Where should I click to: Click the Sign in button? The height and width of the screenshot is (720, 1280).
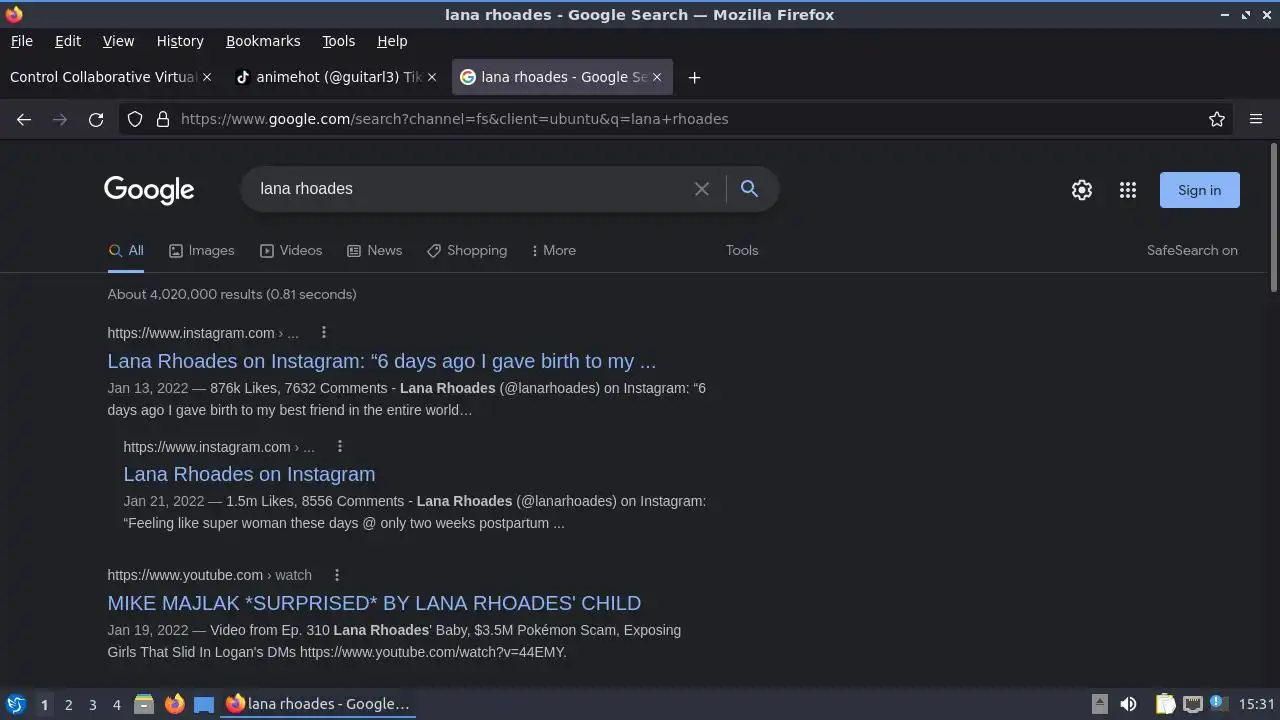tap(1199, 190)
